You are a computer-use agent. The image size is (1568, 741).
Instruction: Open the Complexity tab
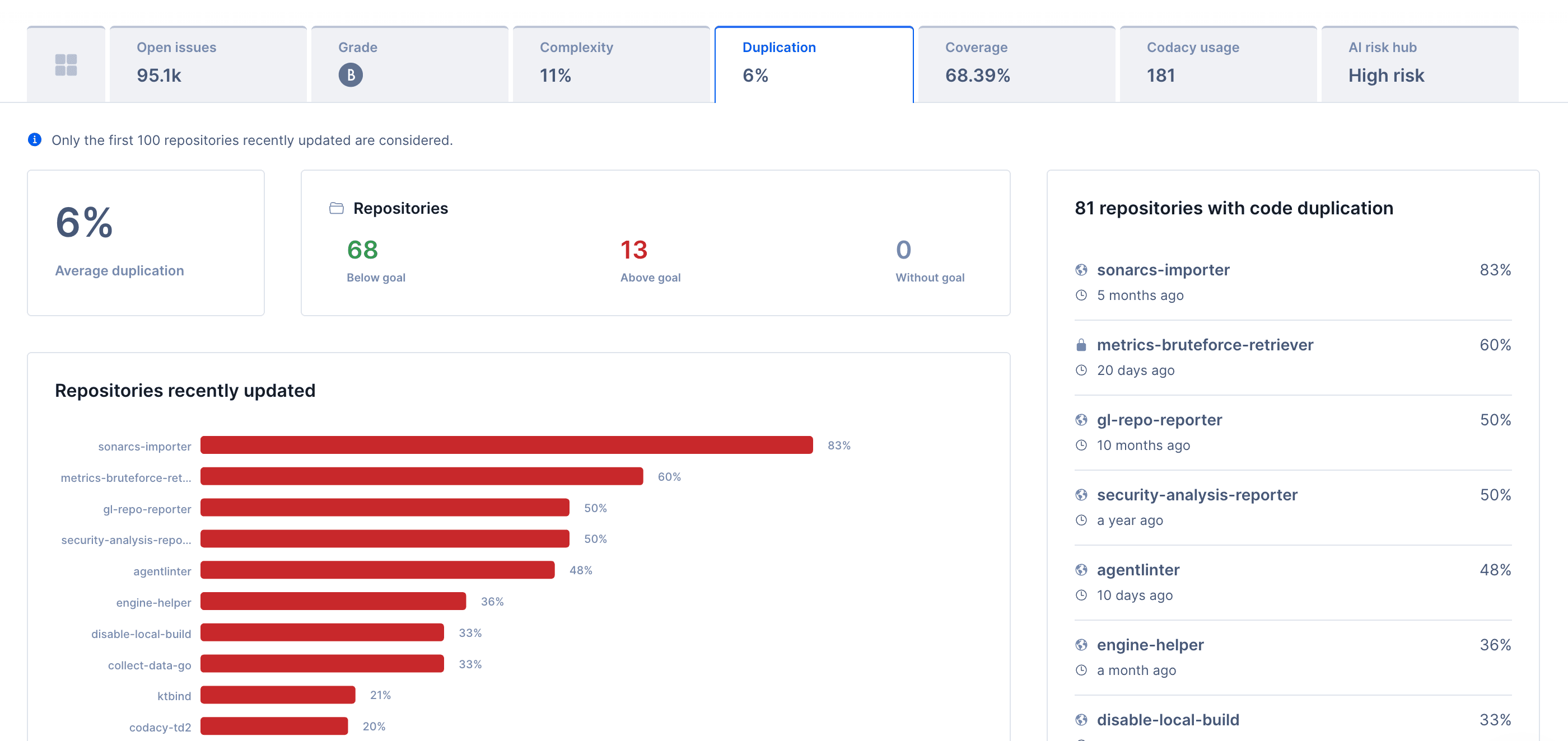coord(610,63)
